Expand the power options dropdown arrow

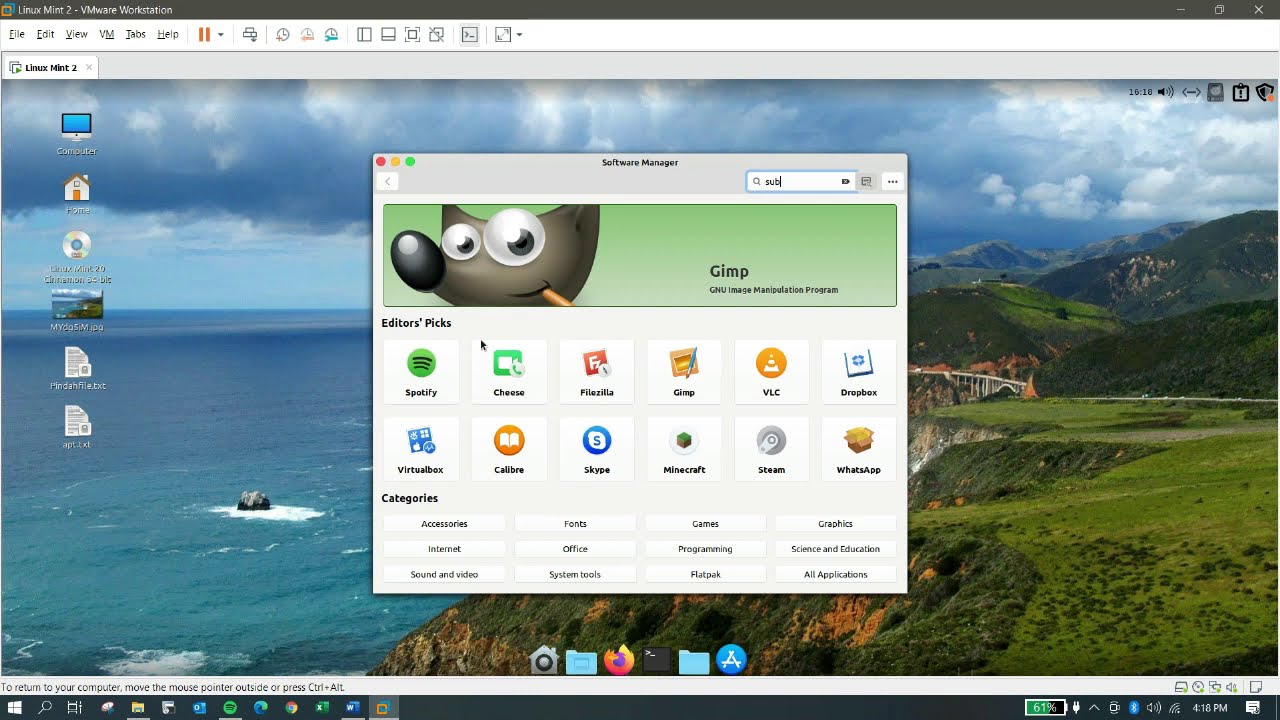click(221, 34)
